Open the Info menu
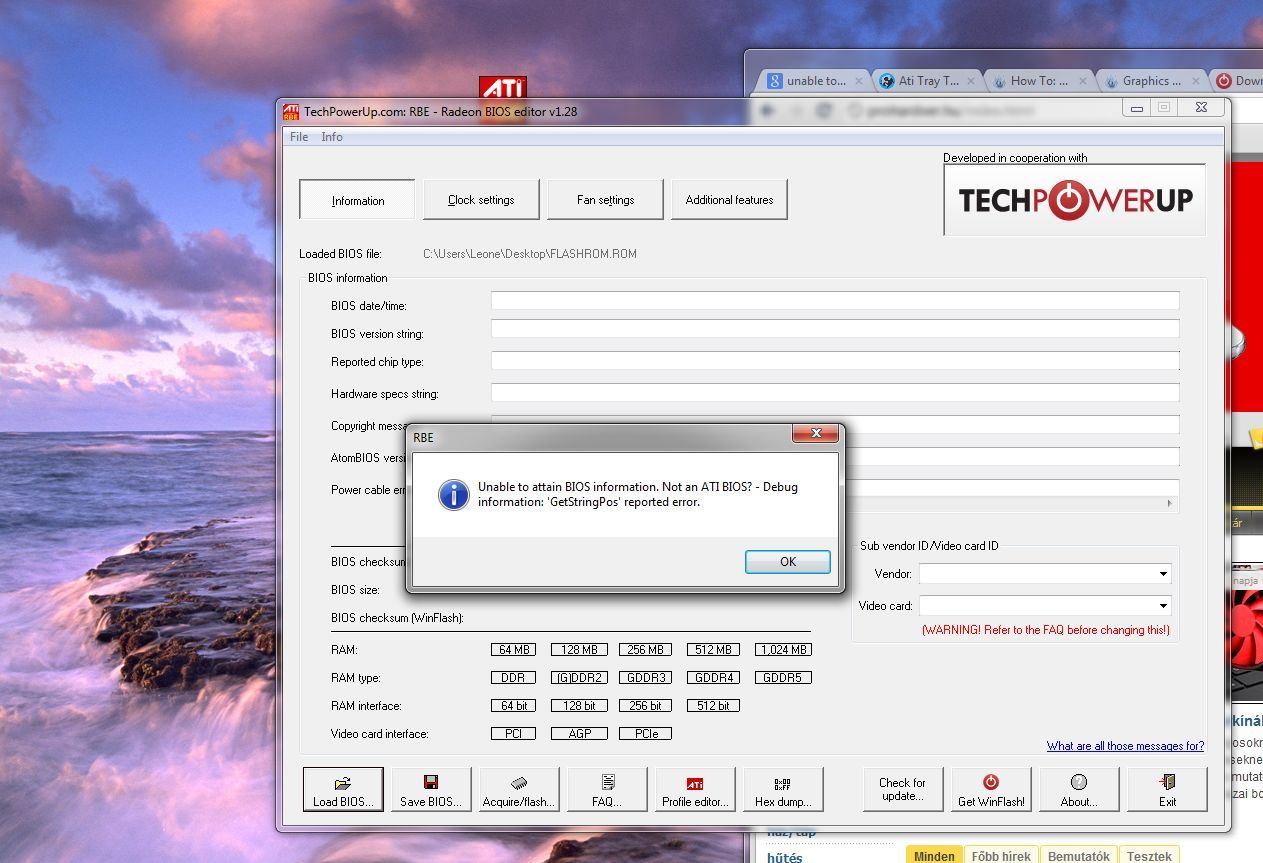This screenshot has width=1263, height=863. pos(332,137)
